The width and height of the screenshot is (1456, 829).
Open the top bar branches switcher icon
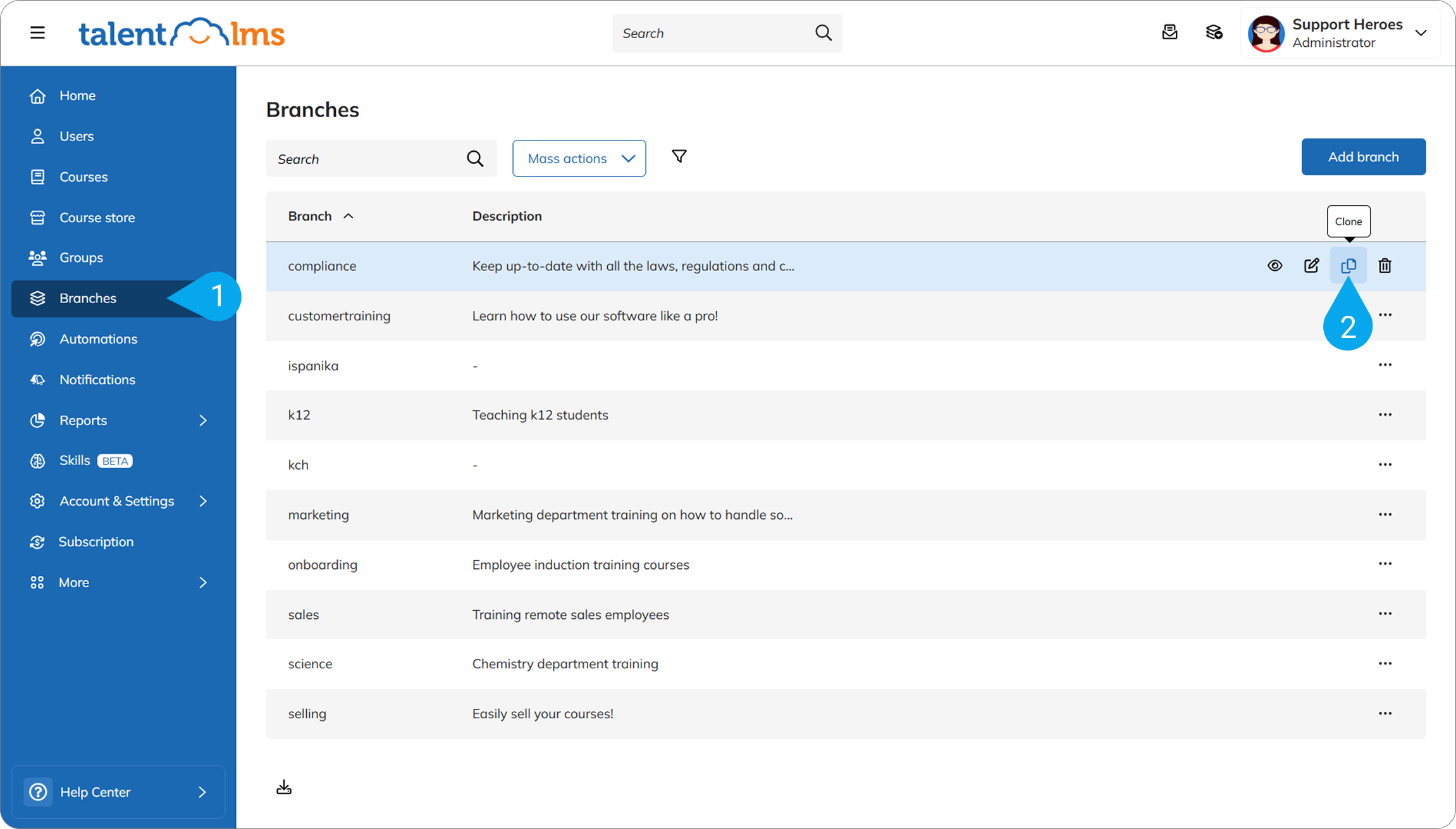[x=1214, y=32]
